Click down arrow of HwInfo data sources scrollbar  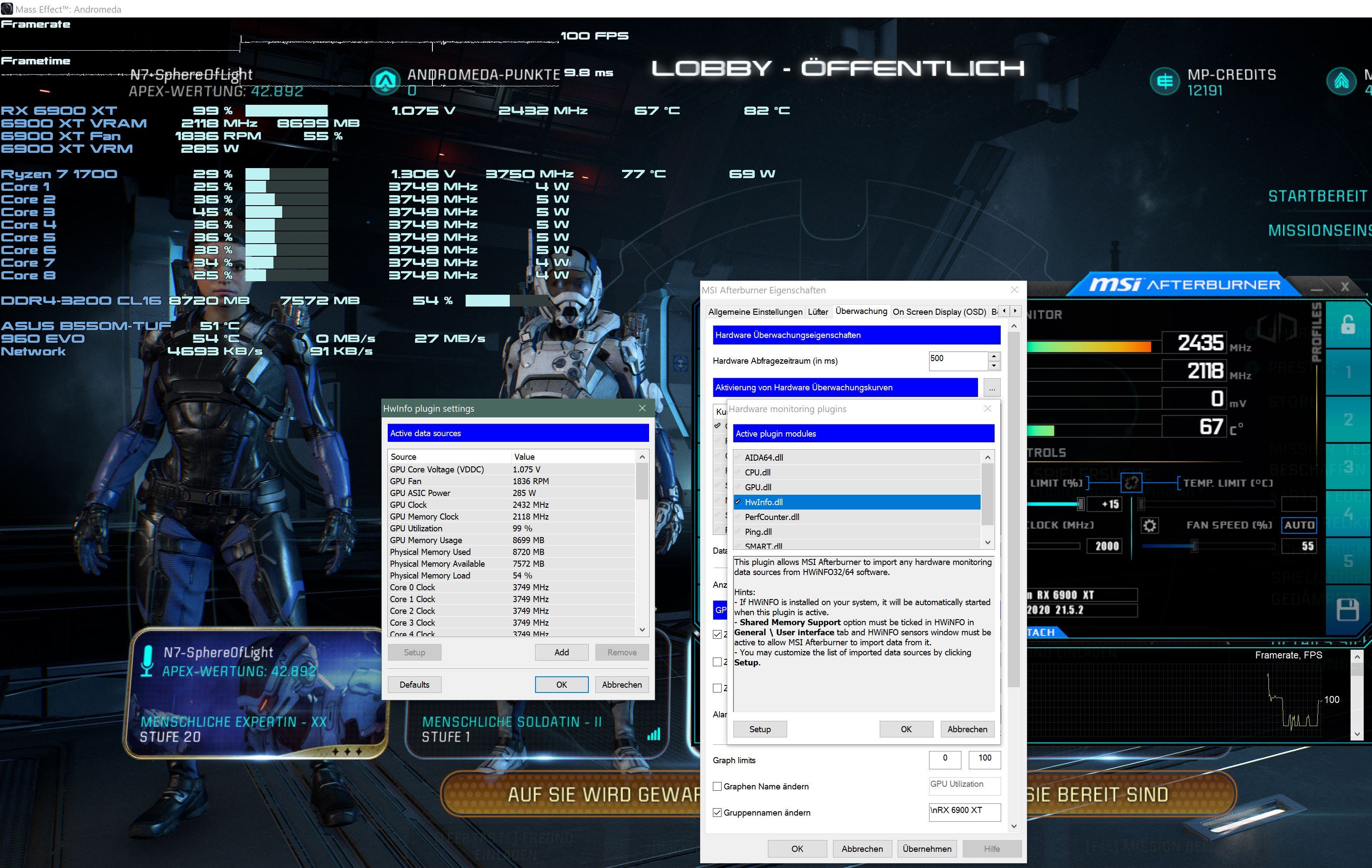pyautogui.click(x=642, y=629)
